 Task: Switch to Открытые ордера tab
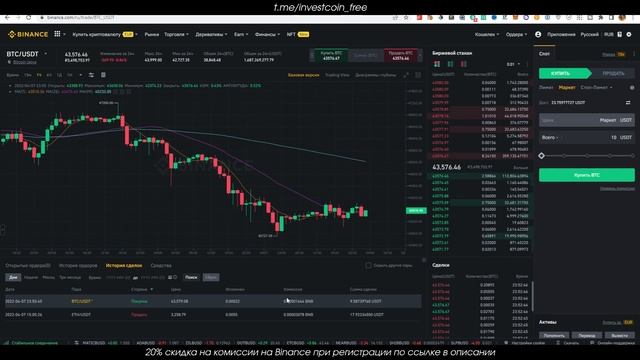tap(28, 265)
